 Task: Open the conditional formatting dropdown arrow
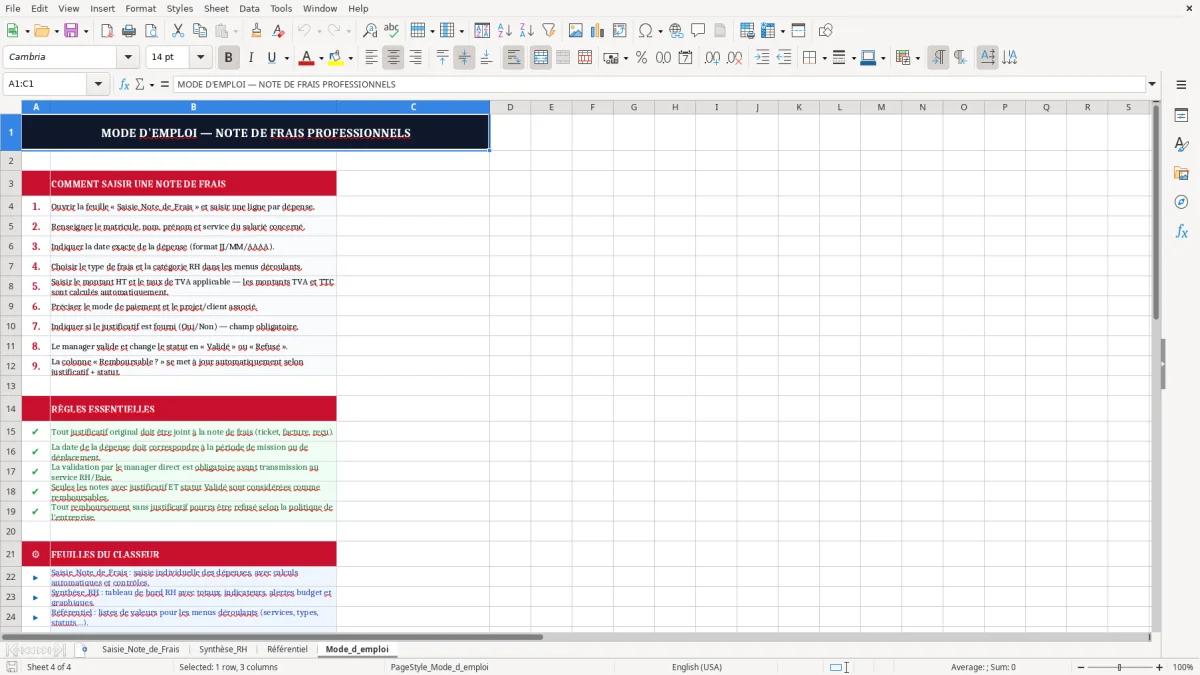pyautogui.click(x=917, y=58)
